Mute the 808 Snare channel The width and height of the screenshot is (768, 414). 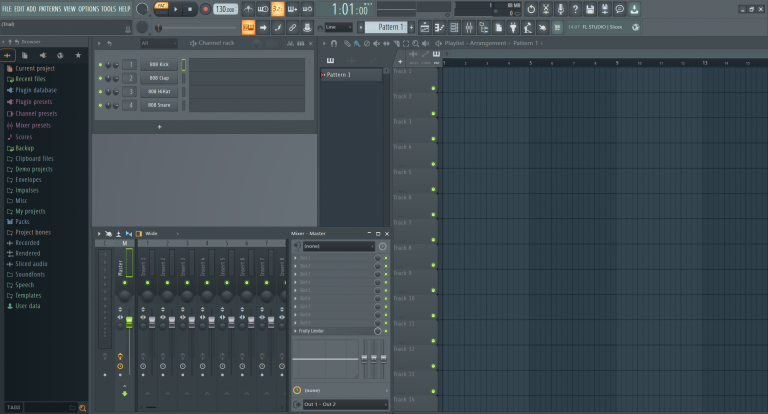pyautogui.click(x=100, y=105)
